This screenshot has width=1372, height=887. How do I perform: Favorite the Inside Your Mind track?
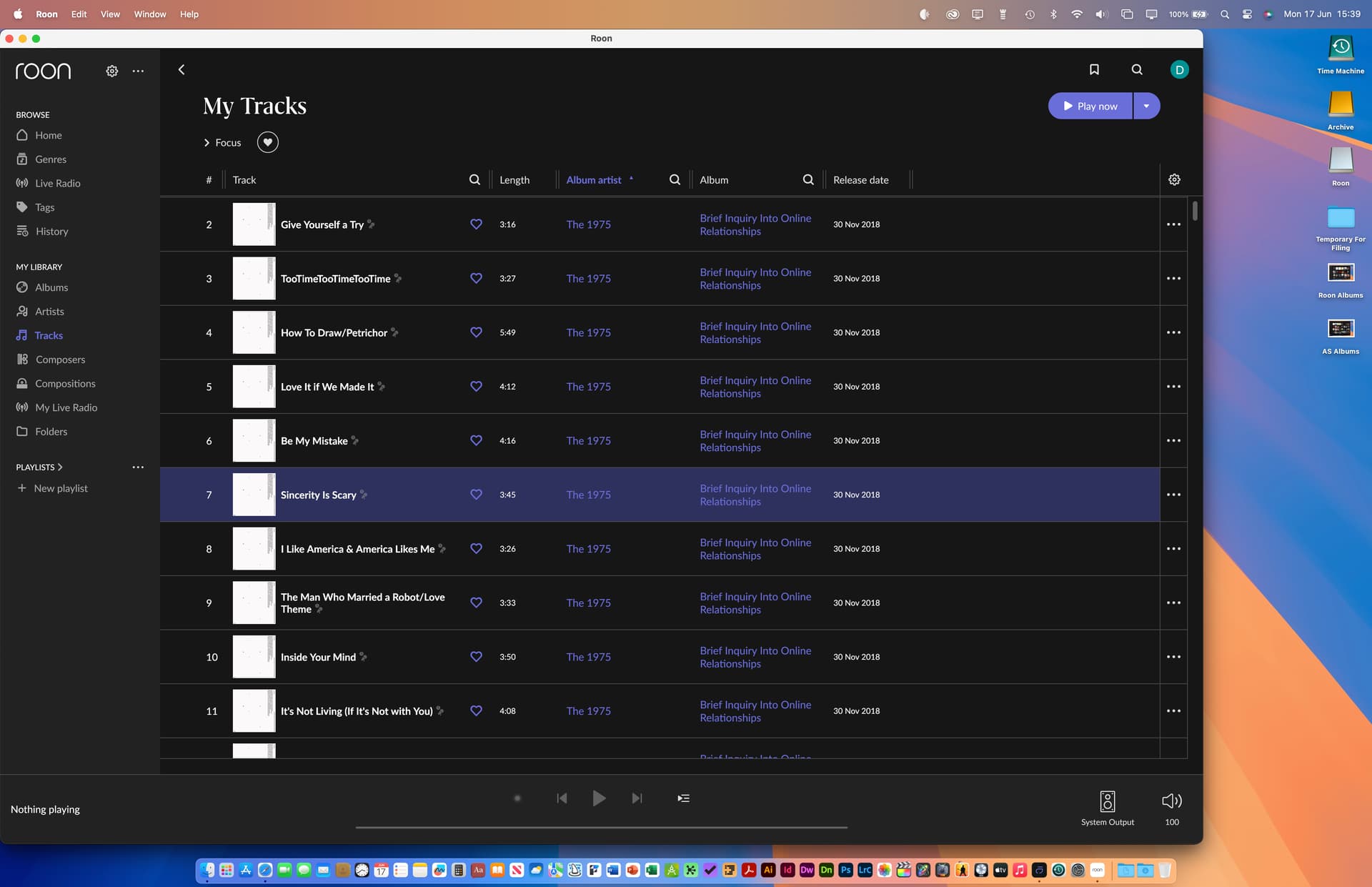476,657
